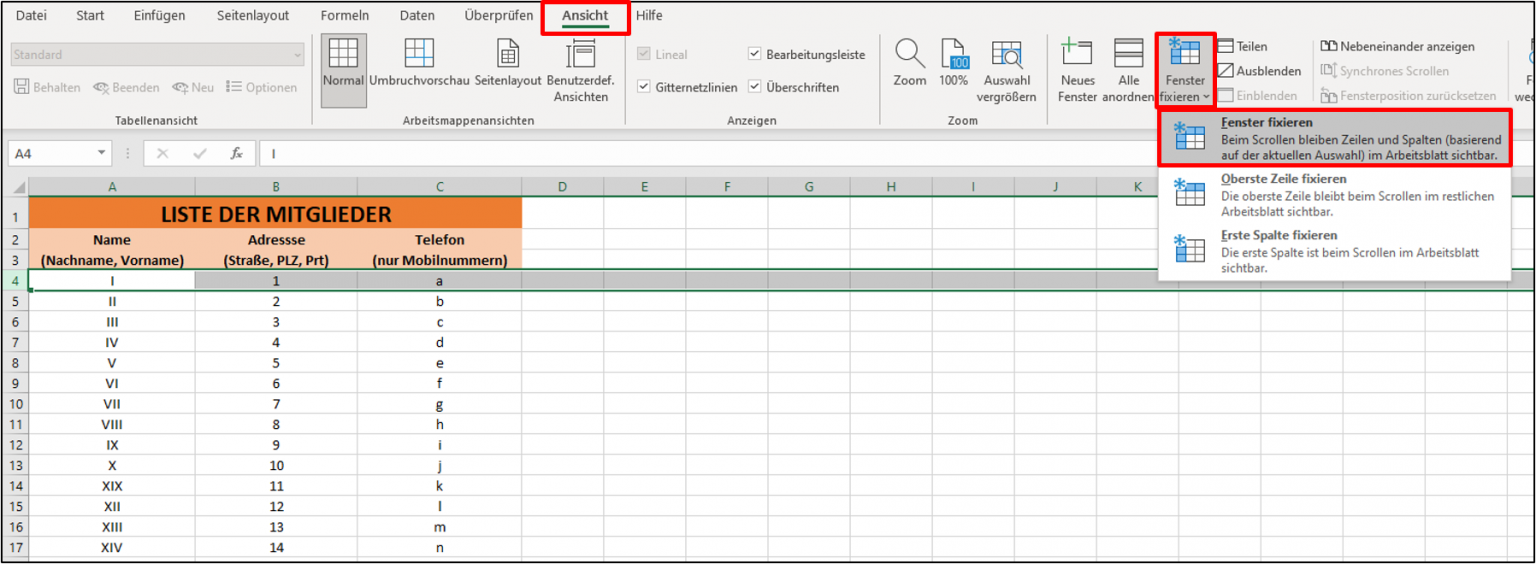
Task: Choose Oberste Zeile fixieren
Action: point(1334,195)
